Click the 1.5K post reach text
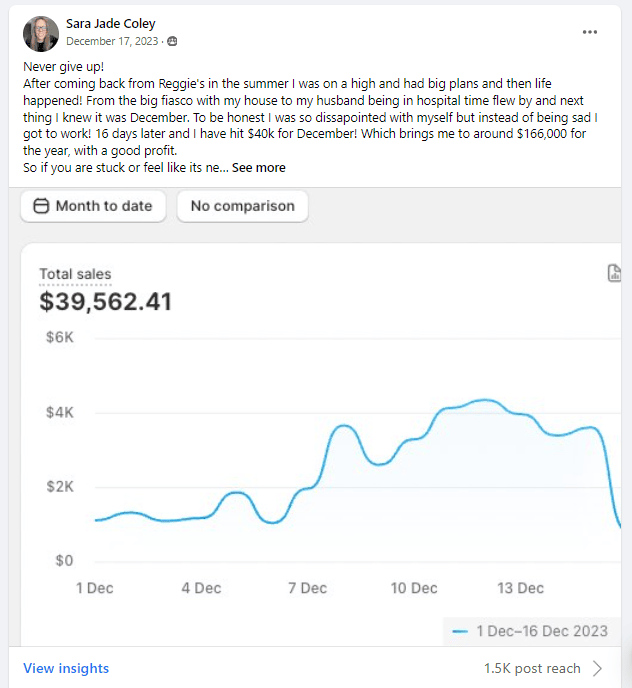This screenshot has height=688, width=632. [x=532, y=668]
